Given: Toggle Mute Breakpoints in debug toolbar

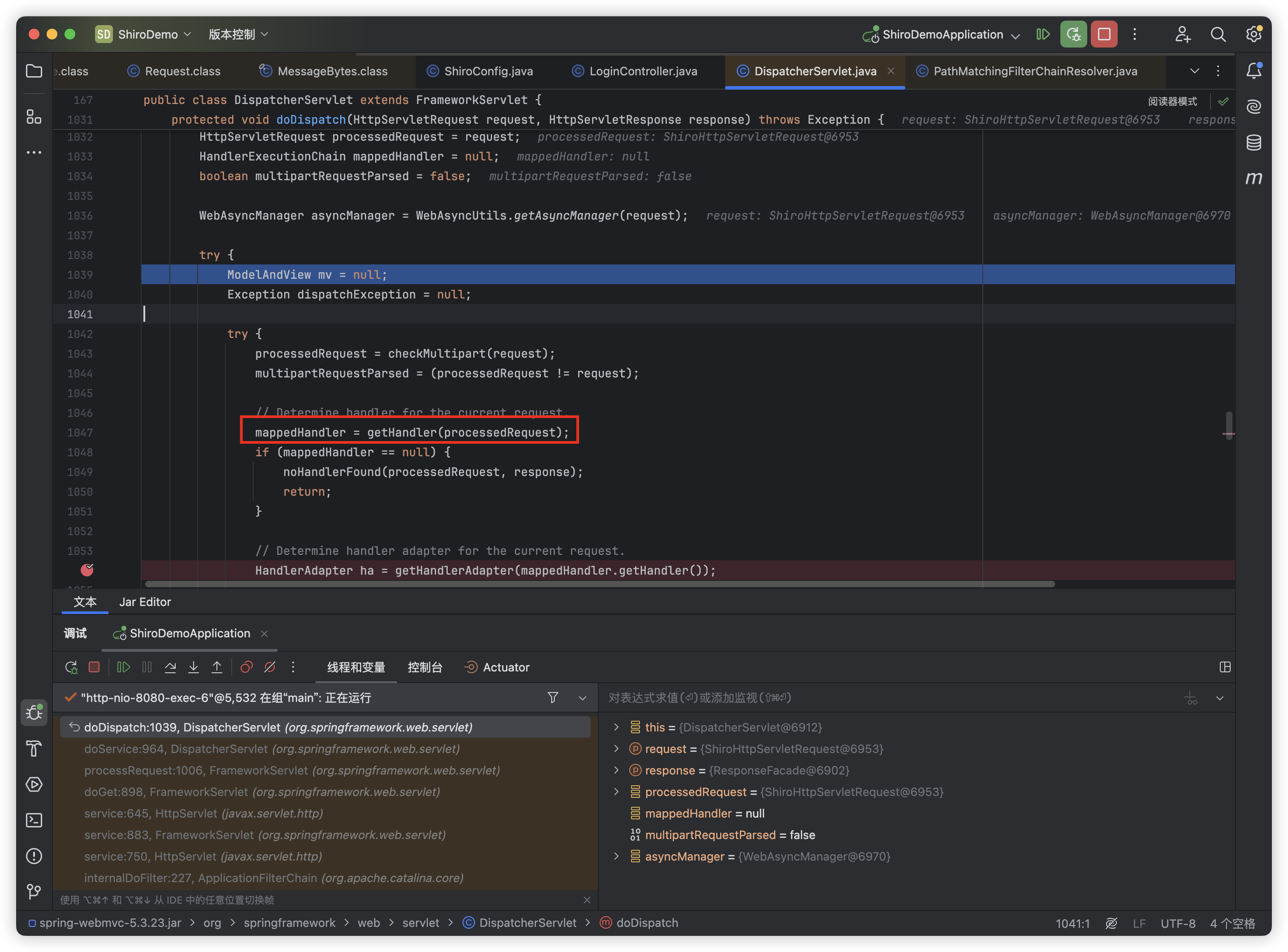Looking at the screenshot, I should click(270, 667).
